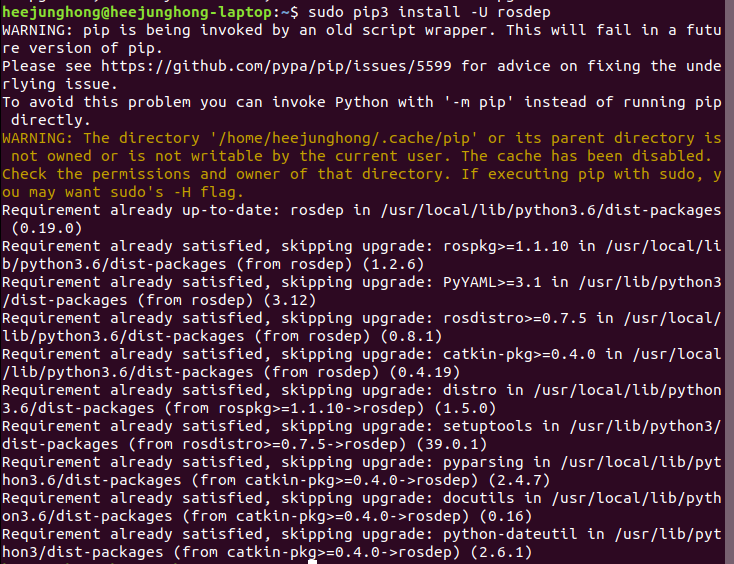Click the python-dateutil version '(2.6.1)'
The height and width of the screenshot is (564, 734).
click(501, 552)
